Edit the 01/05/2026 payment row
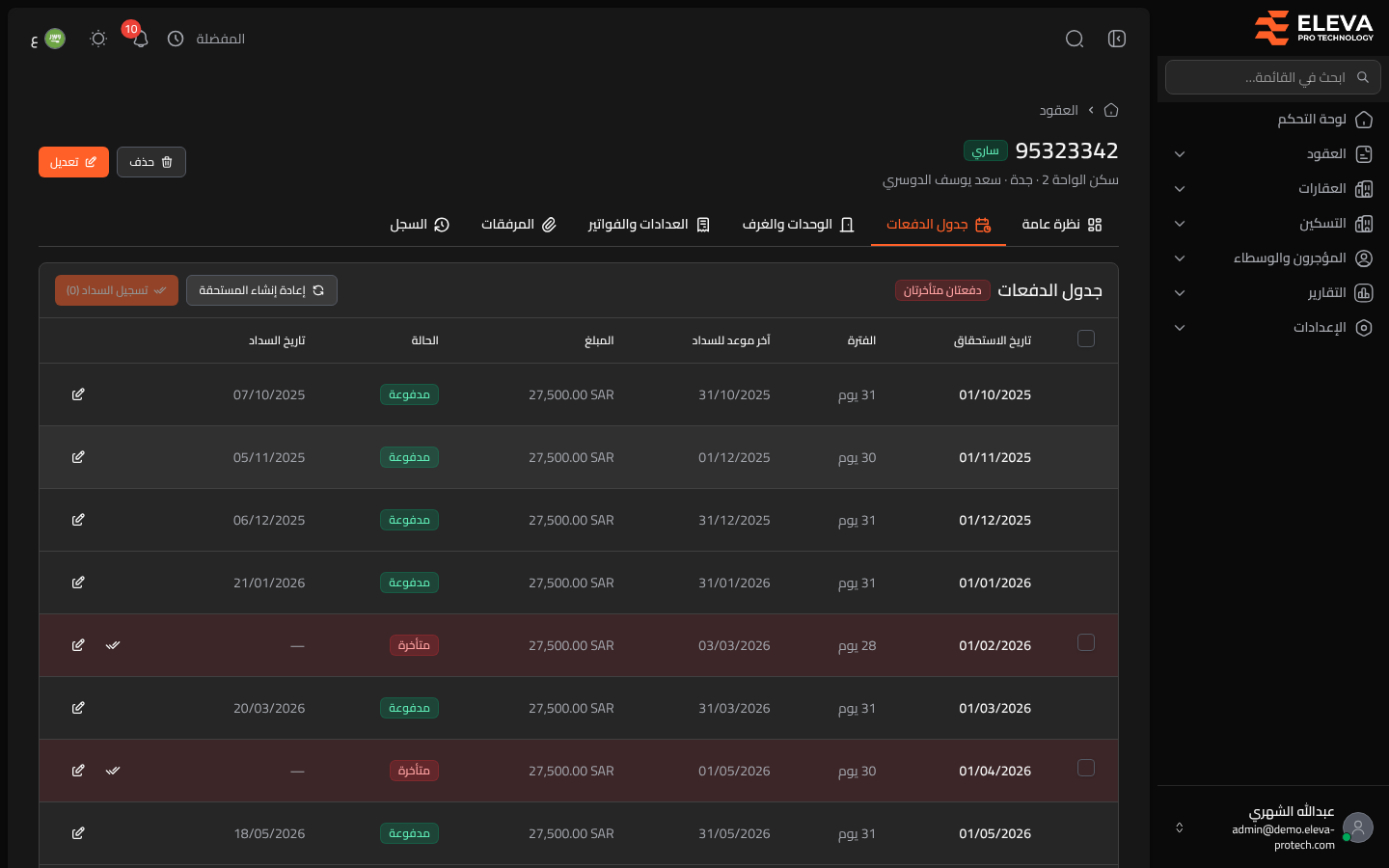 (x=78, y=833)
